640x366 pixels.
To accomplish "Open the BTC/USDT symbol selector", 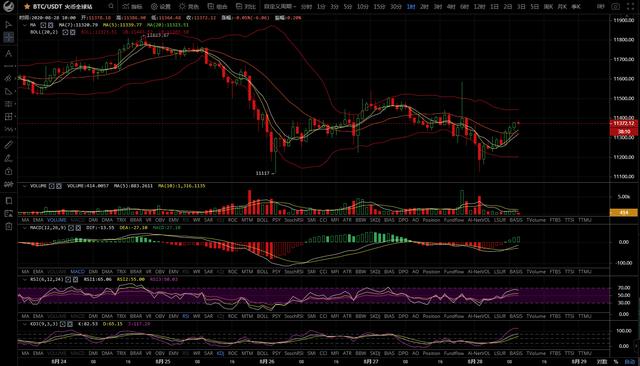I will [62, 7].
